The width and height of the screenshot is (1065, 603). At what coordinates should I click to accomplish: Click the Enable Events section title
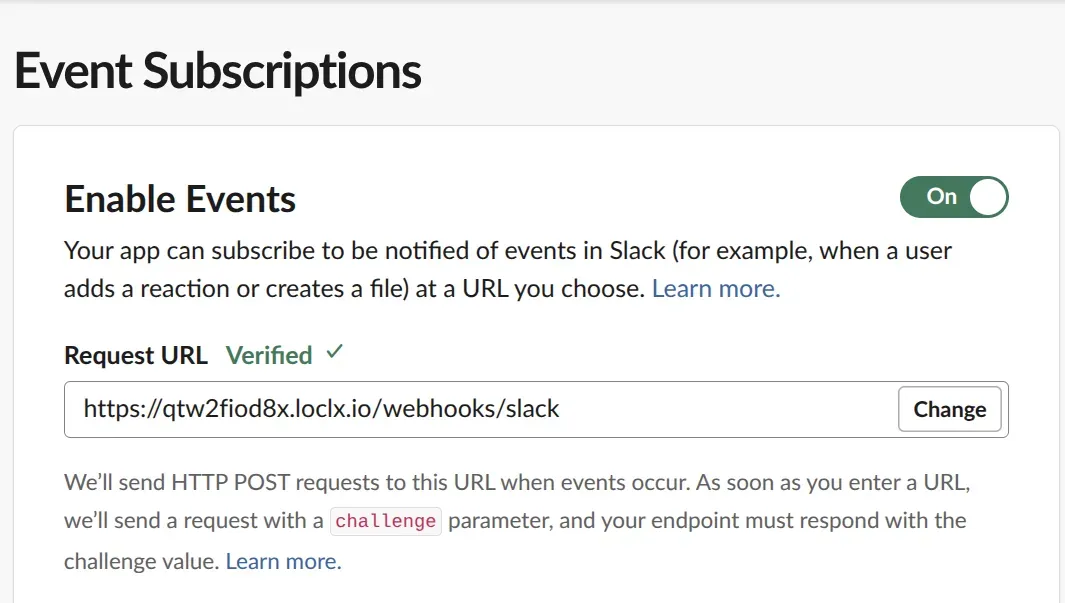179,198
